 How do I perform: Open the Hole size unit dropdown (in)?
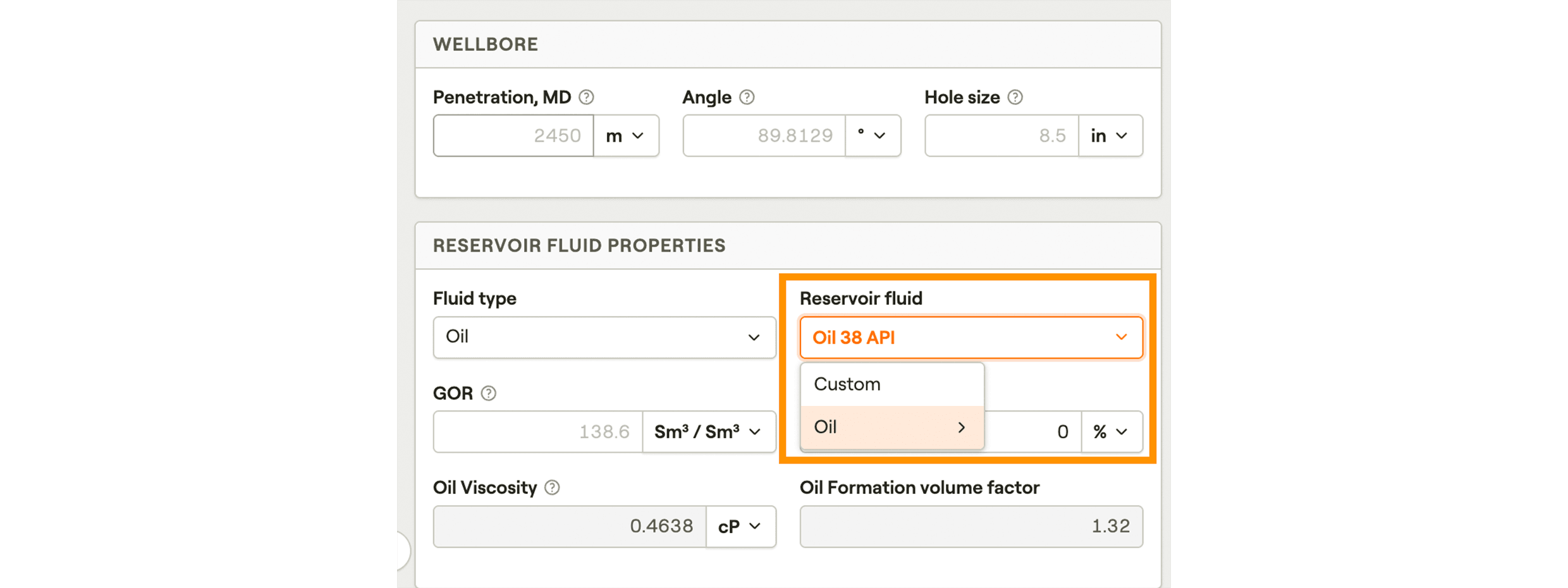pos(1110,136)
